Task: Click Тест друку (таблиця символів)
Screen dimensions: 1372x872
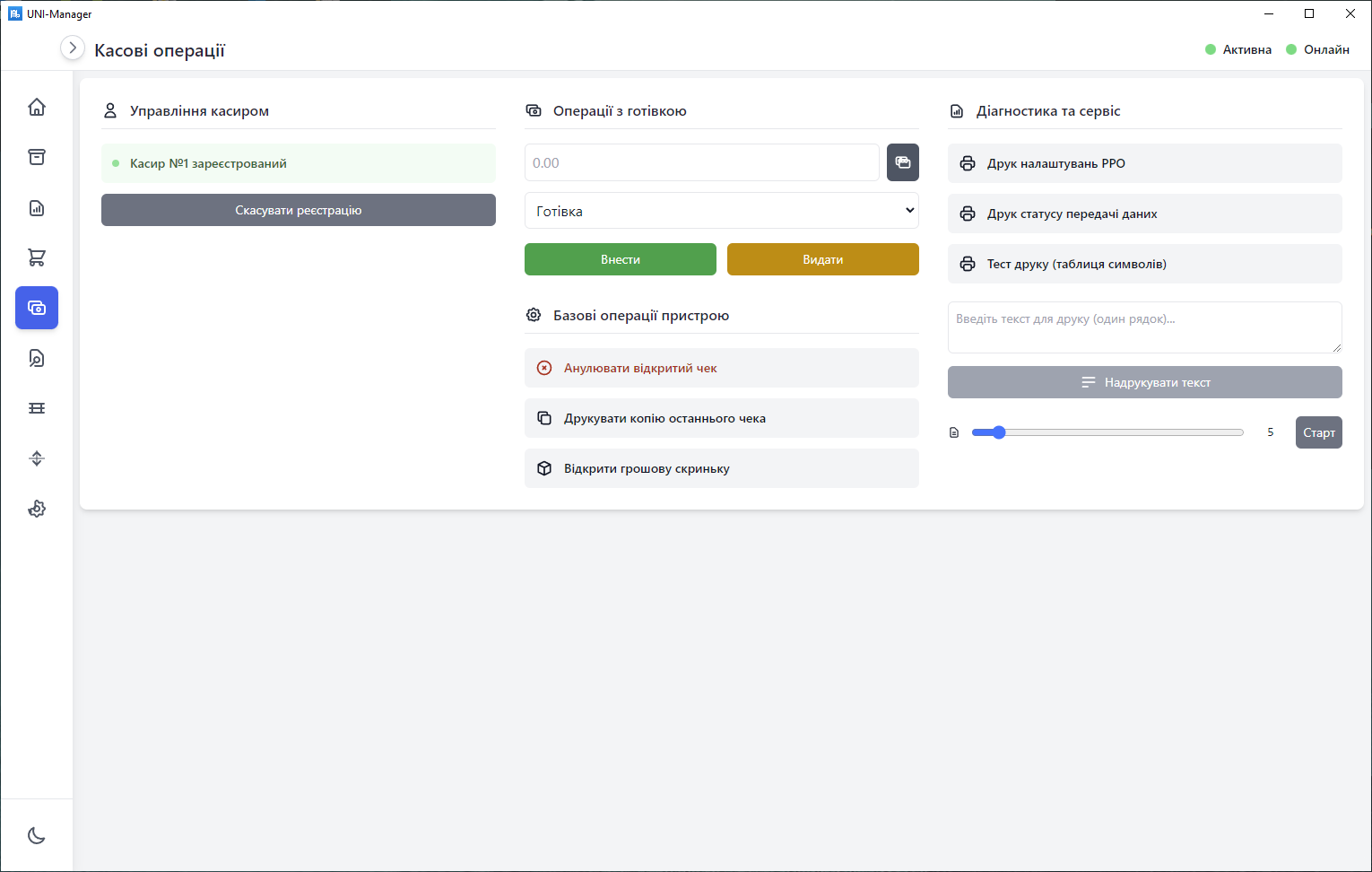Action: pos(1145,264)
